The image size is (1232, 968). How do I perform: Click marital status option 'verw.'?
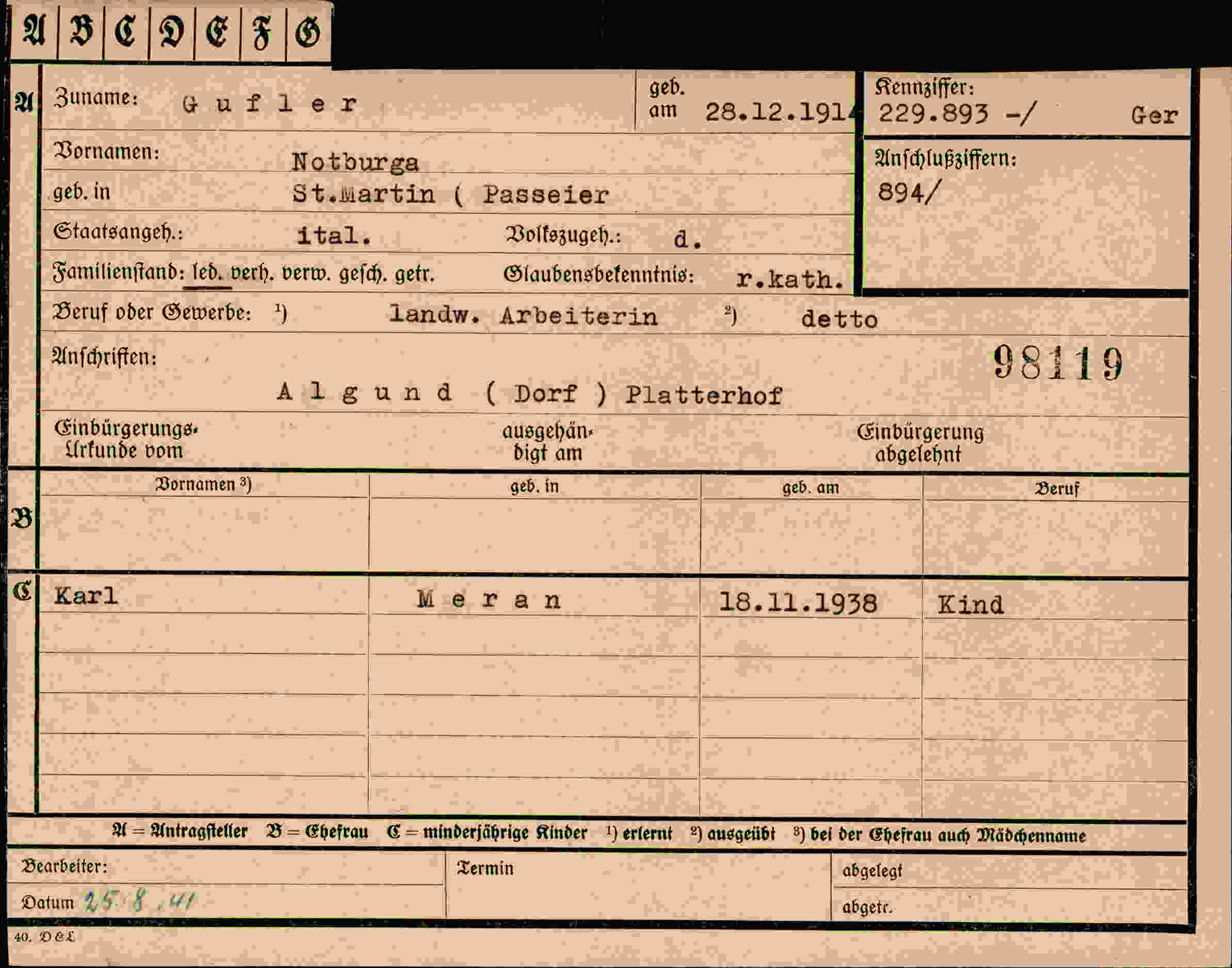307,274
